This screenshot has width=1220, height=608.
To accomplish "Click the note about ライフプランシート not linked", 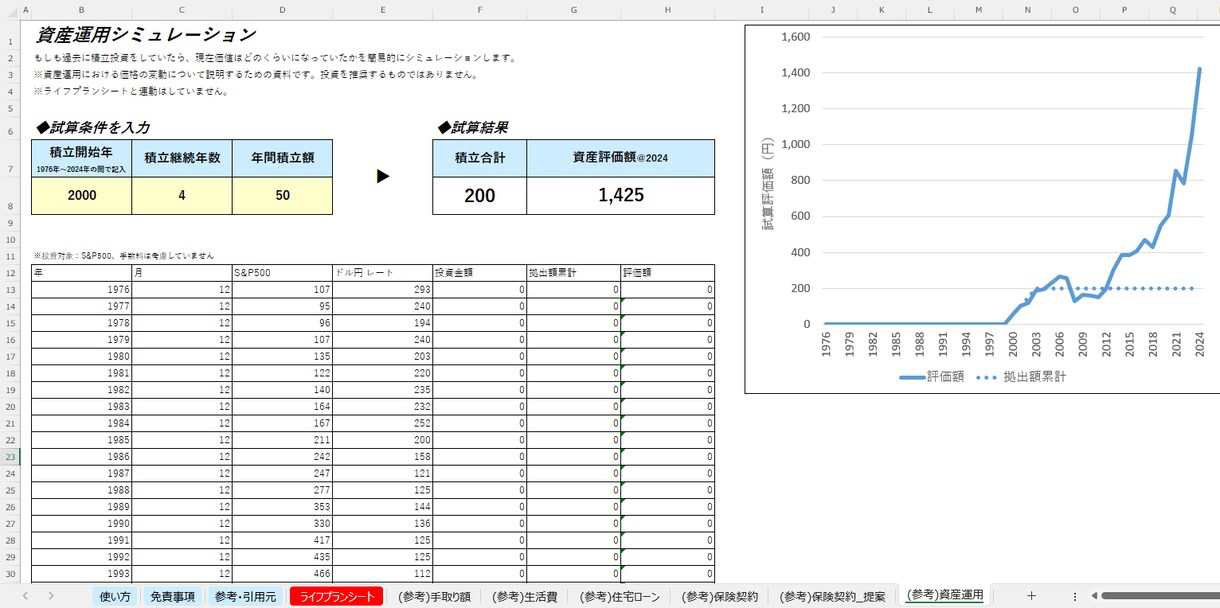I will tap(131, 91).
